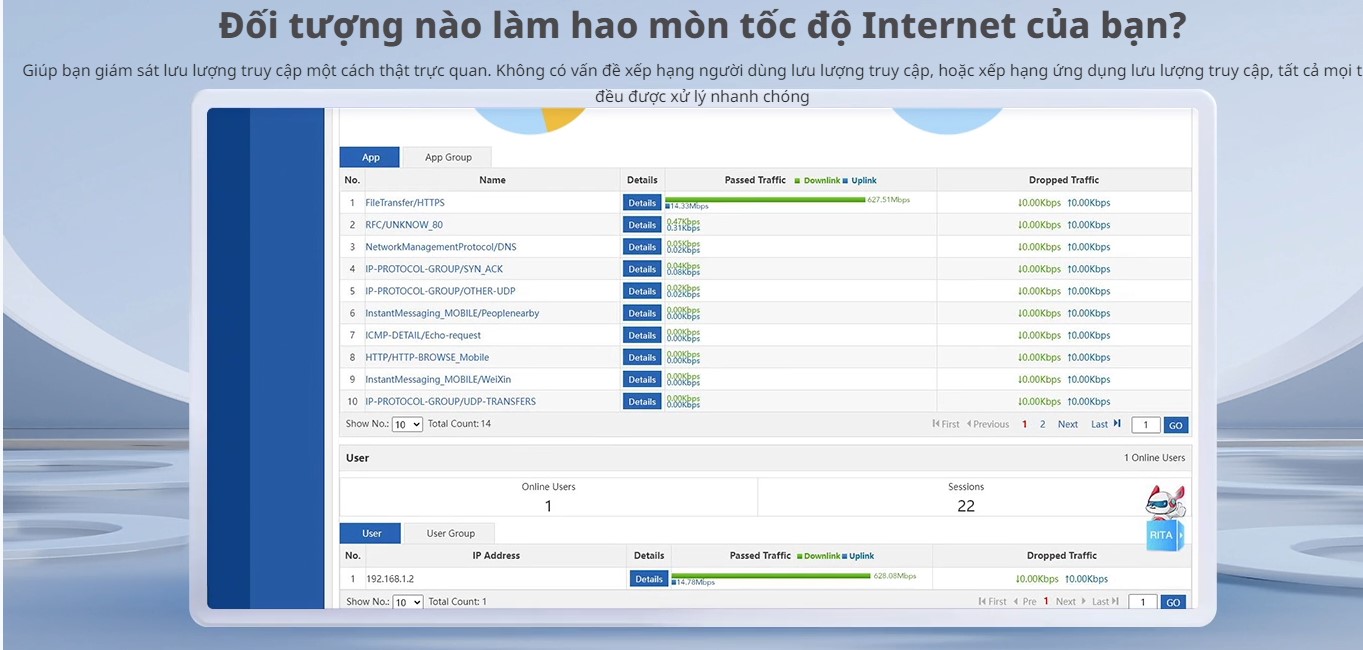
Task: Open Show No. dropdown in app table
Action: point(407,424)
